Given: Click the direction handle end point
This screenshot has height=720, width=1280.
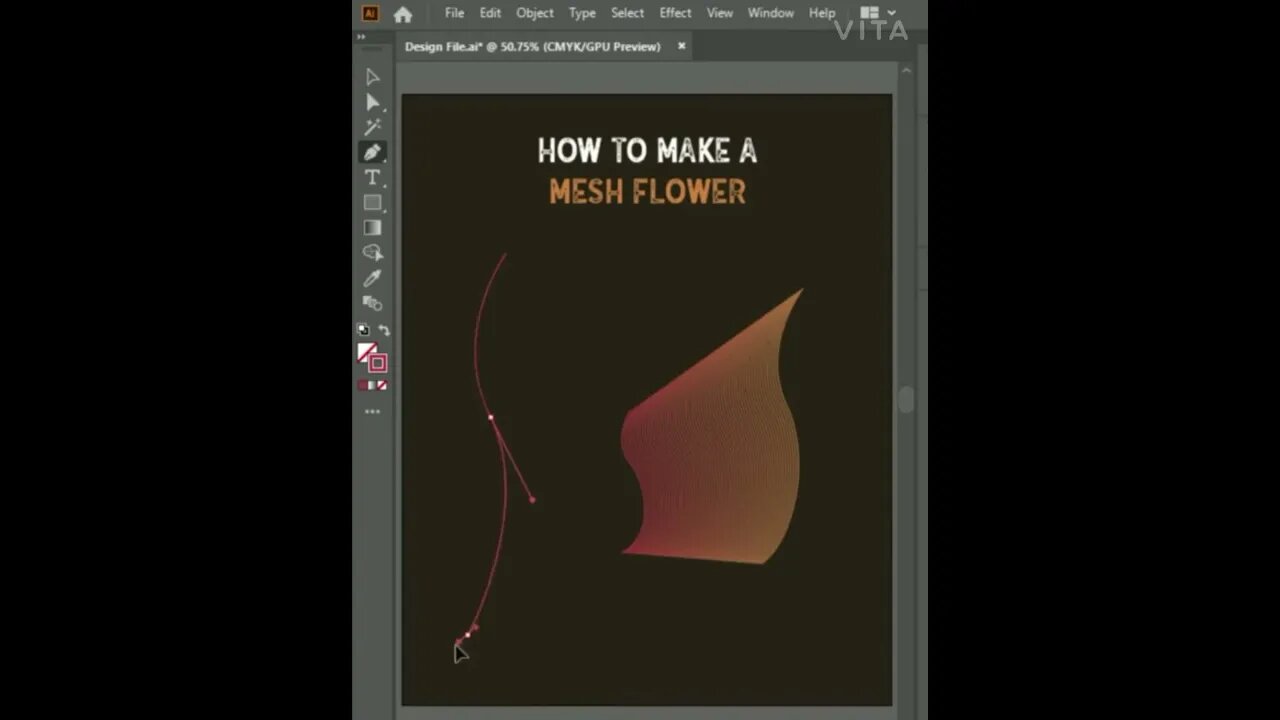Looking at the screenshot, I should point(532,499).
